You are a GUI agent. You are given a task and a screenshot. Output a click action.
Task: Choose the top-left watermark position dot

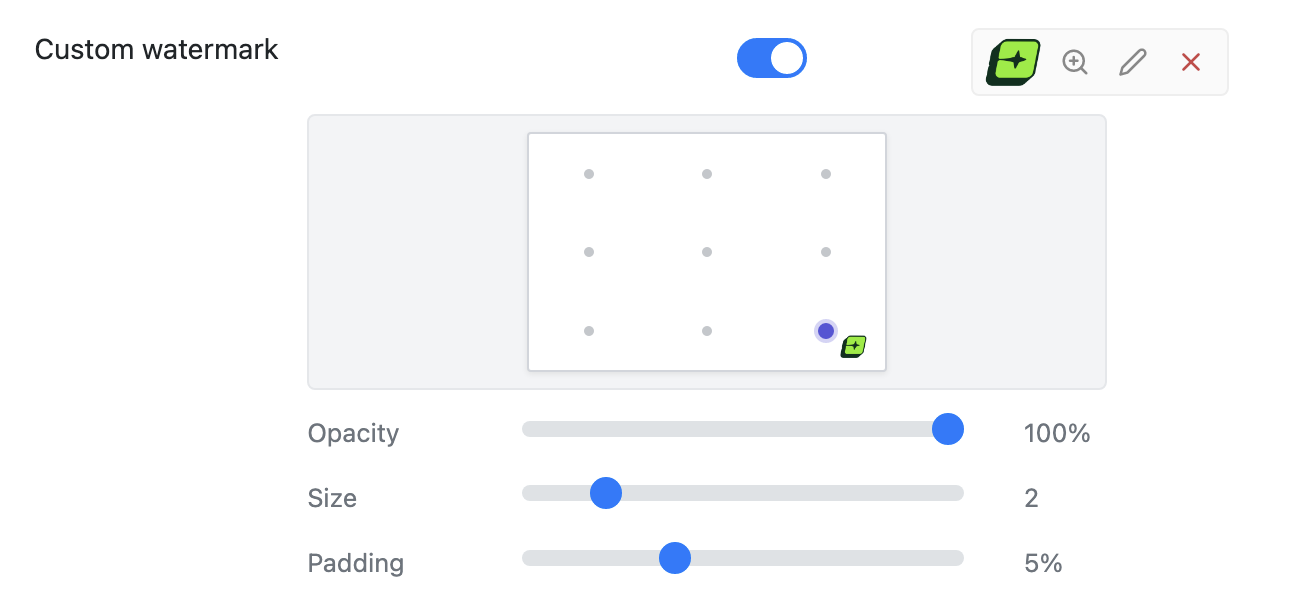pos(588,173)
